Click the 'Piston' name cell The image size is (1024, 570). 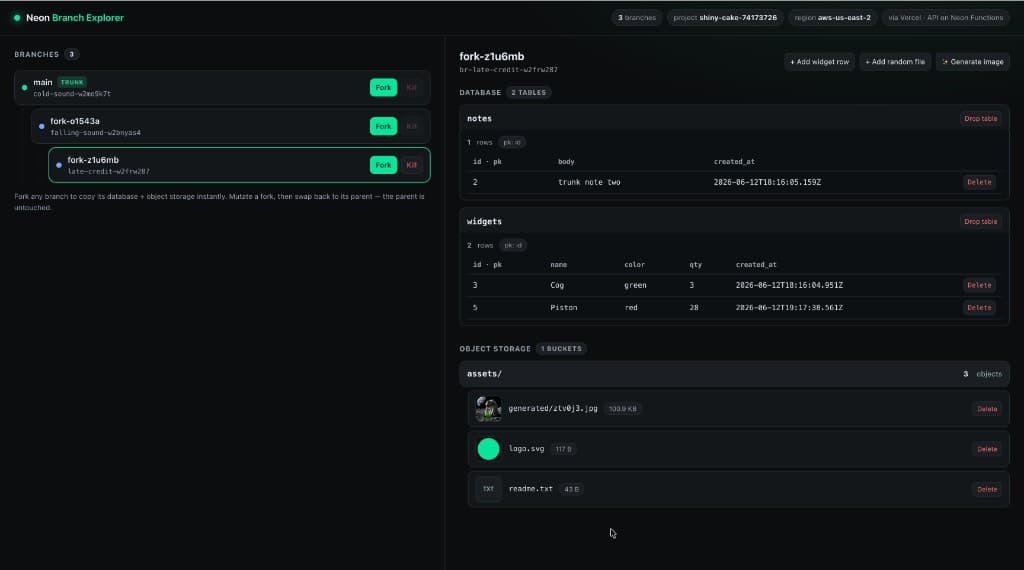point(564,308)
